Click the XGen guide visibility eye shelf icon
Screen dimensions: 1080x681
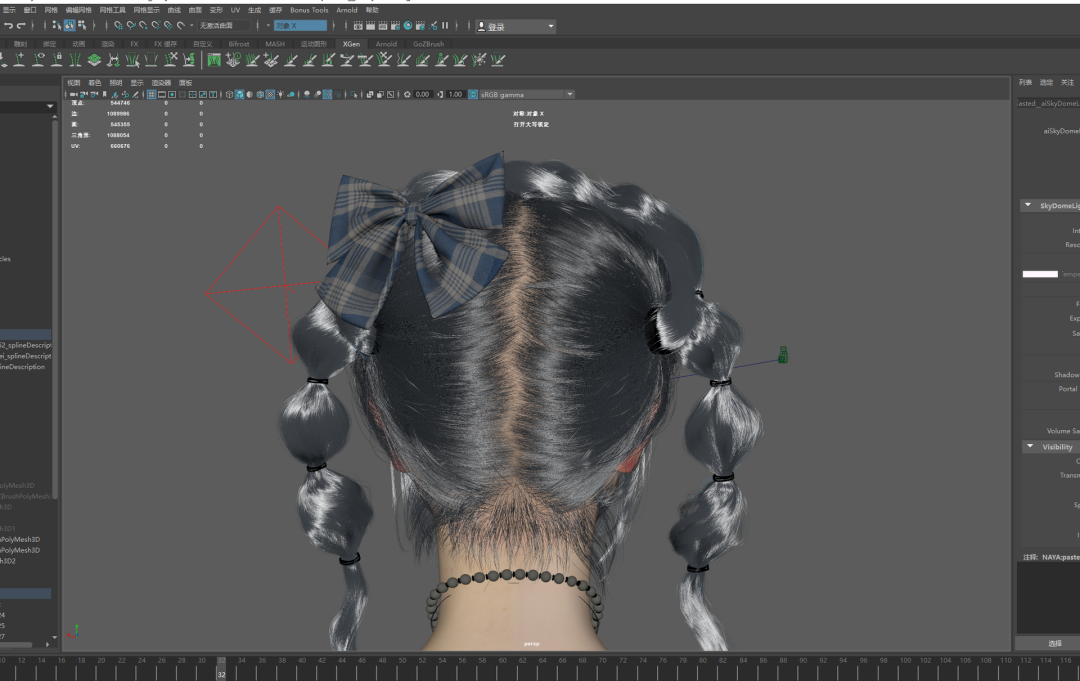[x=39, y=60]
